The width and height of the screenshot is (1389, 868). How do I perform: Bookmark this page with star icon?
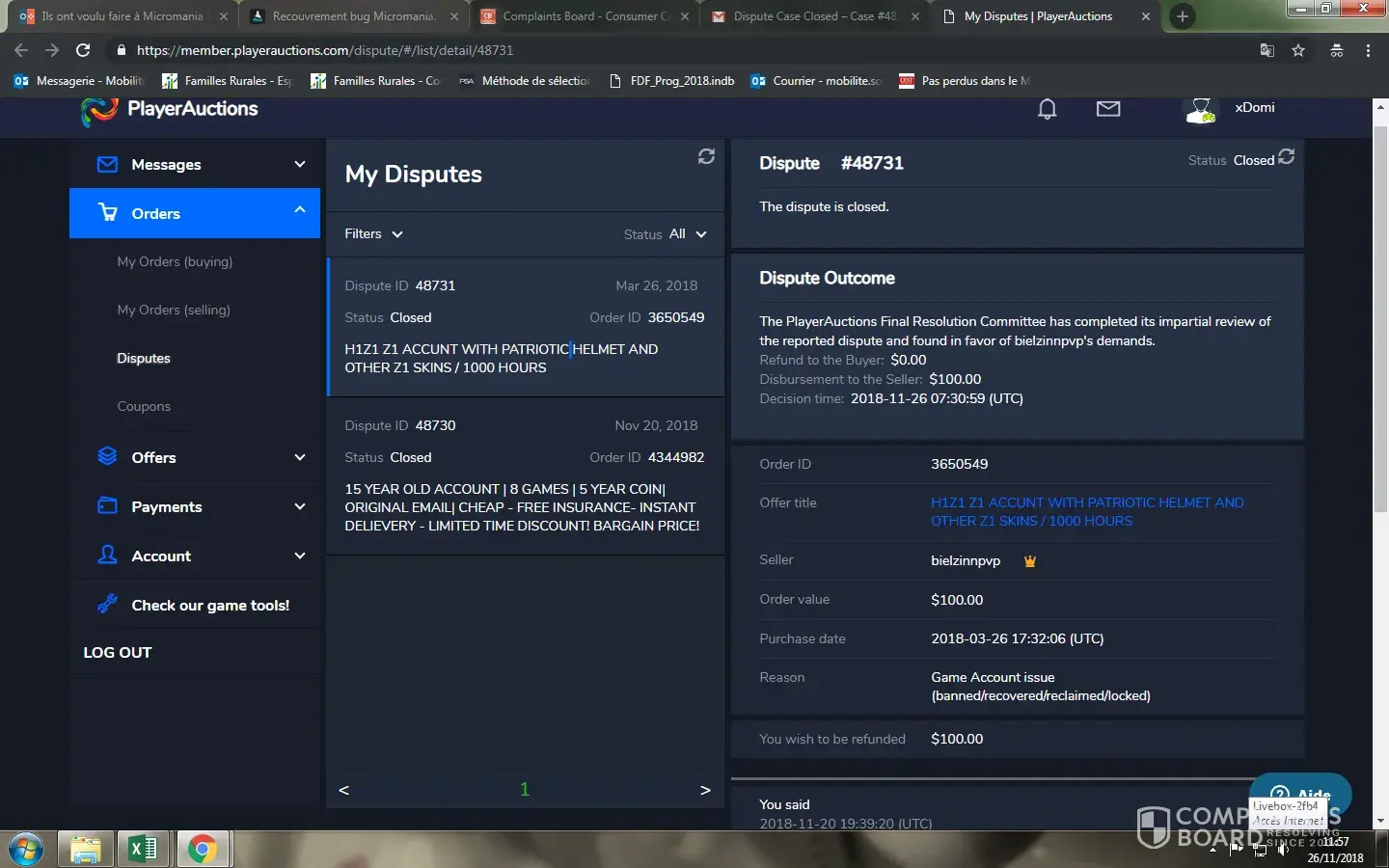point(1298,50)
